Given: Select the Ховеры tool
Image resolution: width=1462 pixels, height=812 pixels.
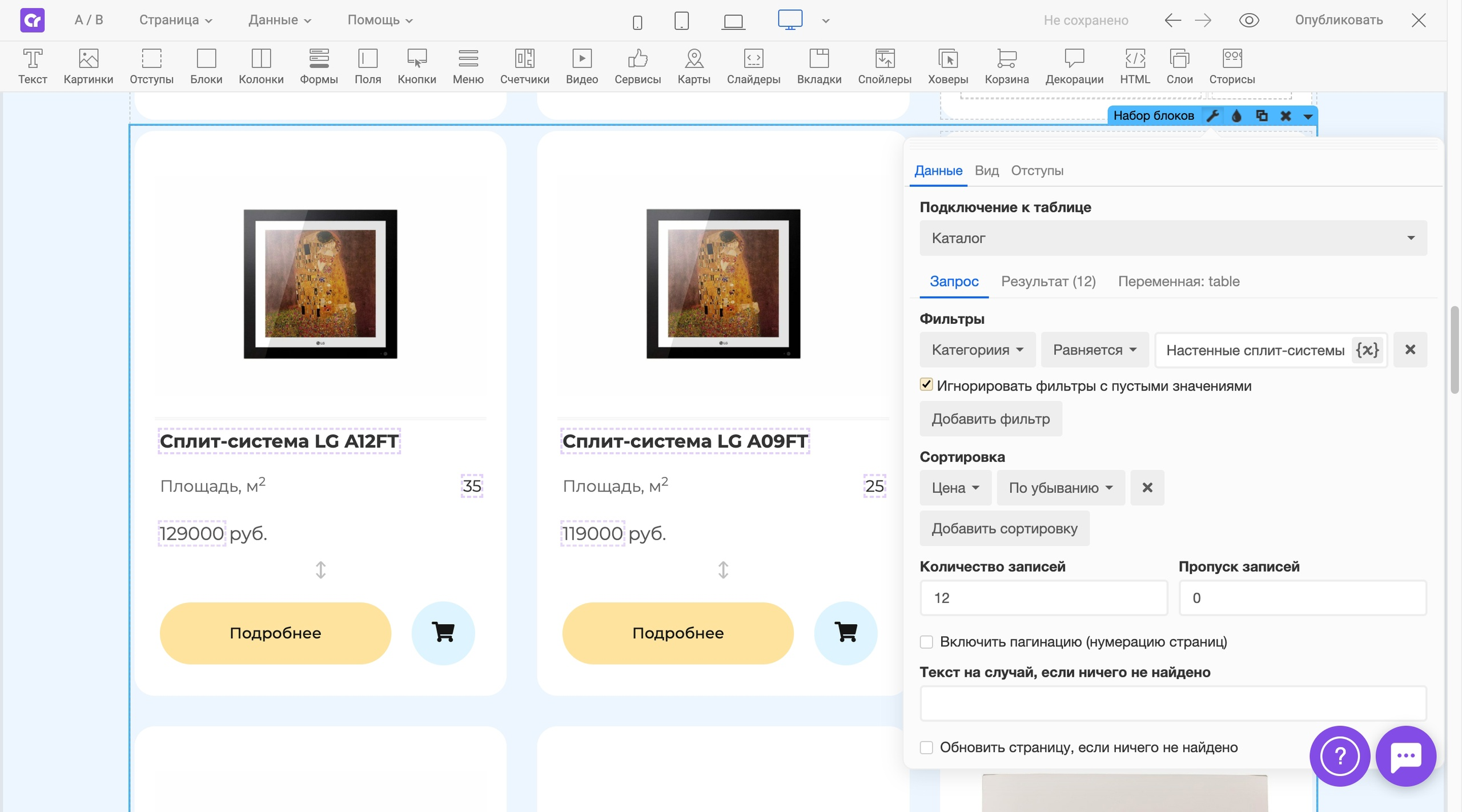Looking at the screenshot, I should pyautogui.click(x=948, y=66).
